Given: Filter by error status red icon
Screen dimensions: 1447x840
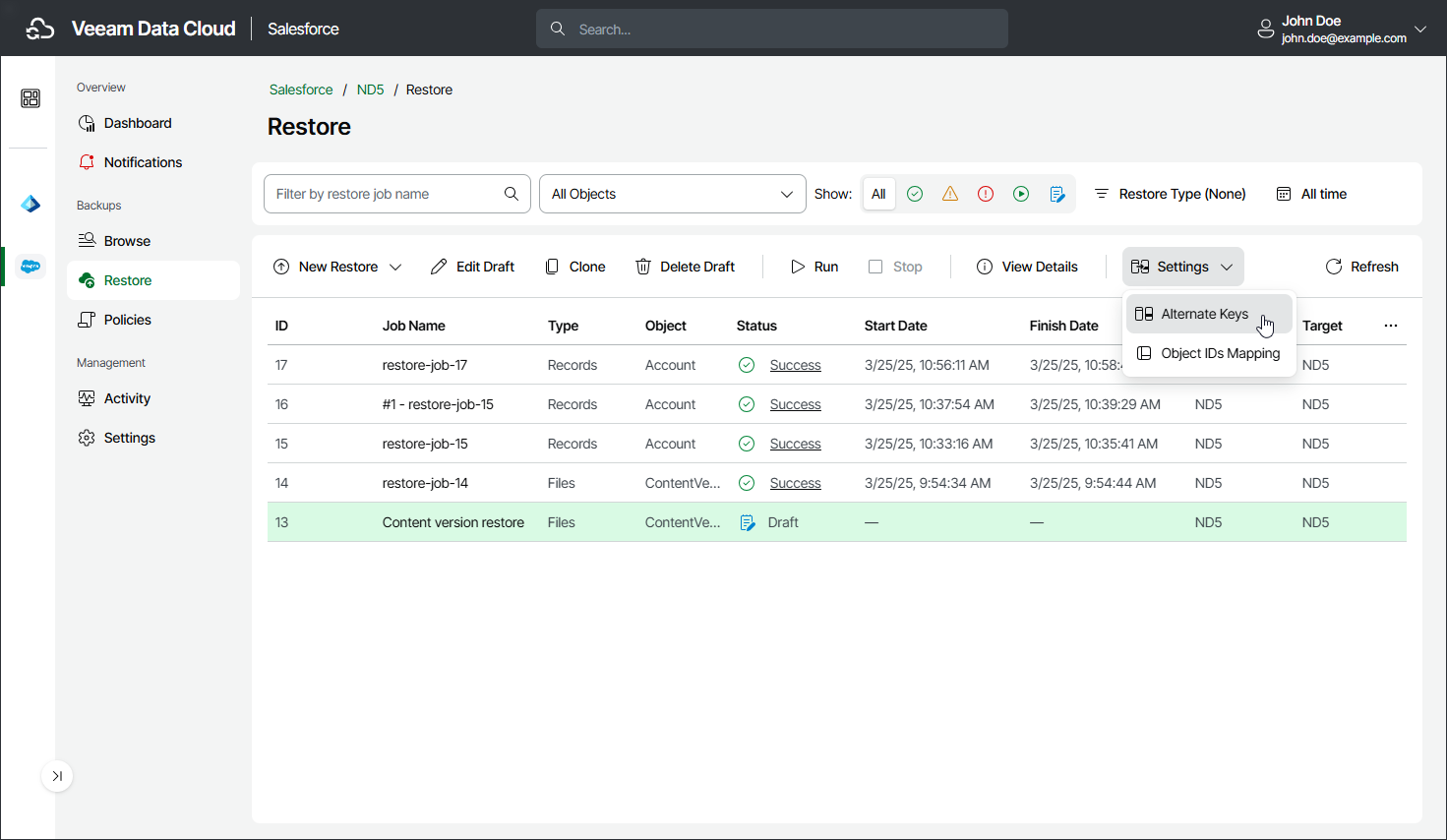Looking at the screenshot, I should [986, 194].
